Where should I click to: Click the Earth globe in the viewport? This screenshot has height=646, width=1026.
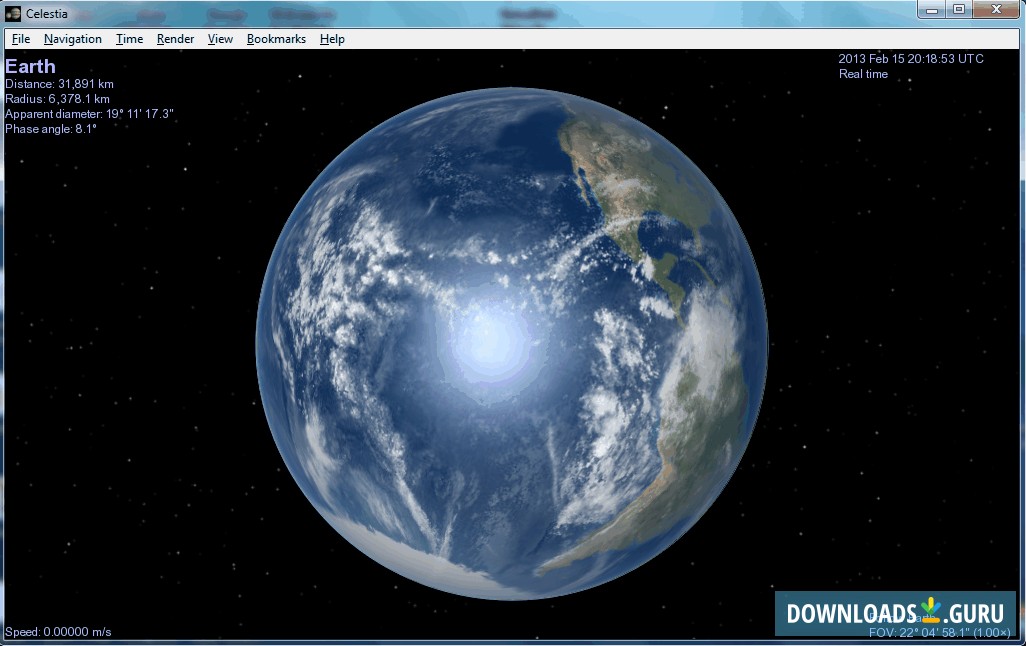[x=511, y=344]
